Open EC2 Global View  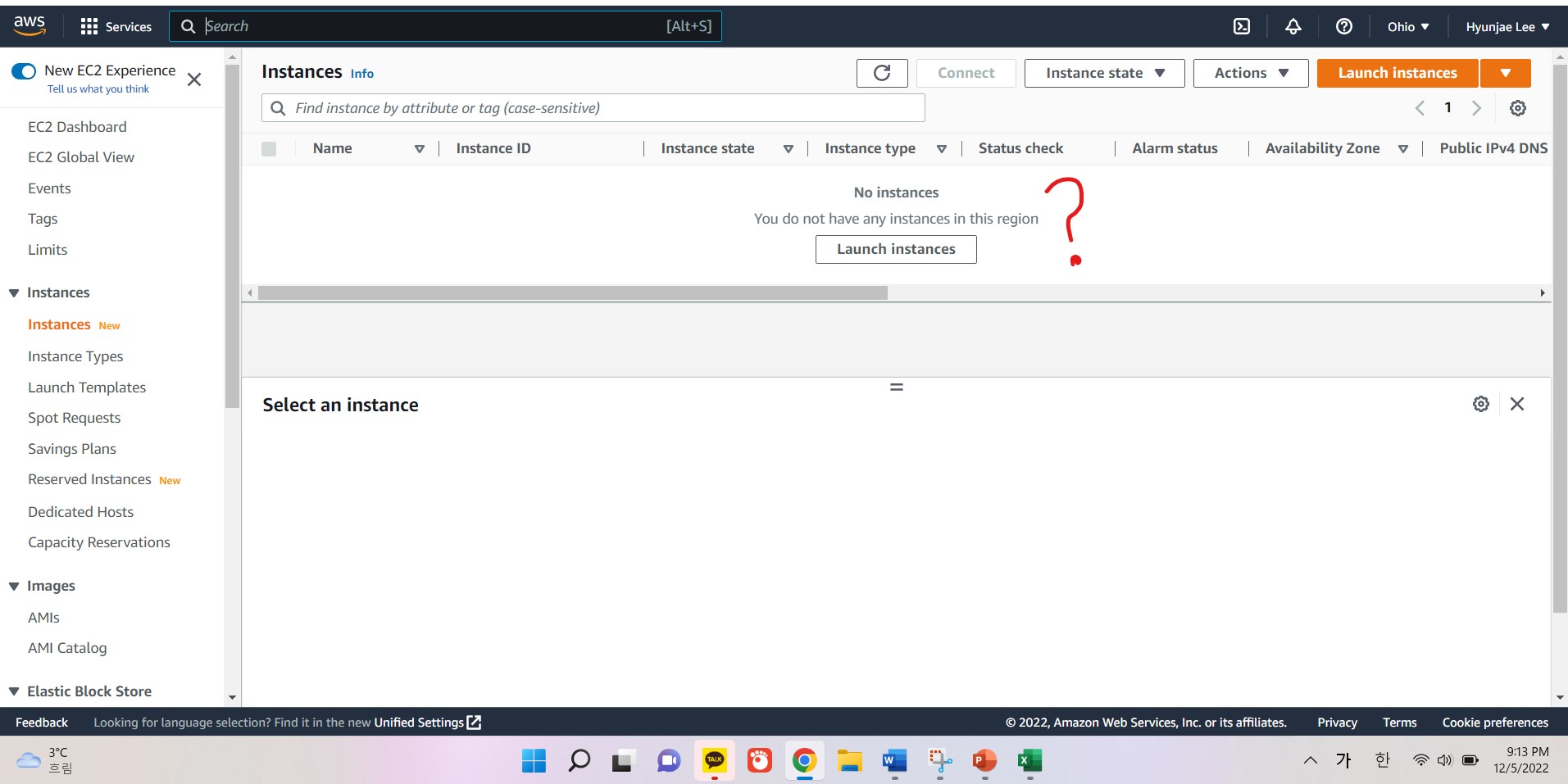(81, 157)
